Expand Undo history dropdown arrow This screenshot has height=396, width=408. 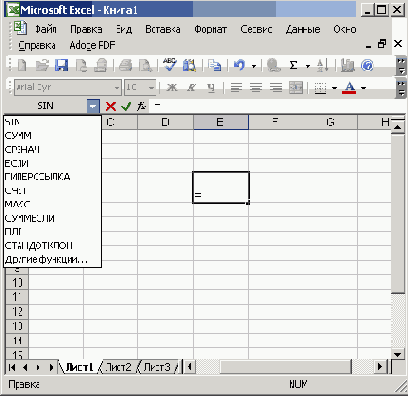pyautogui.click(x=254, y=66)
